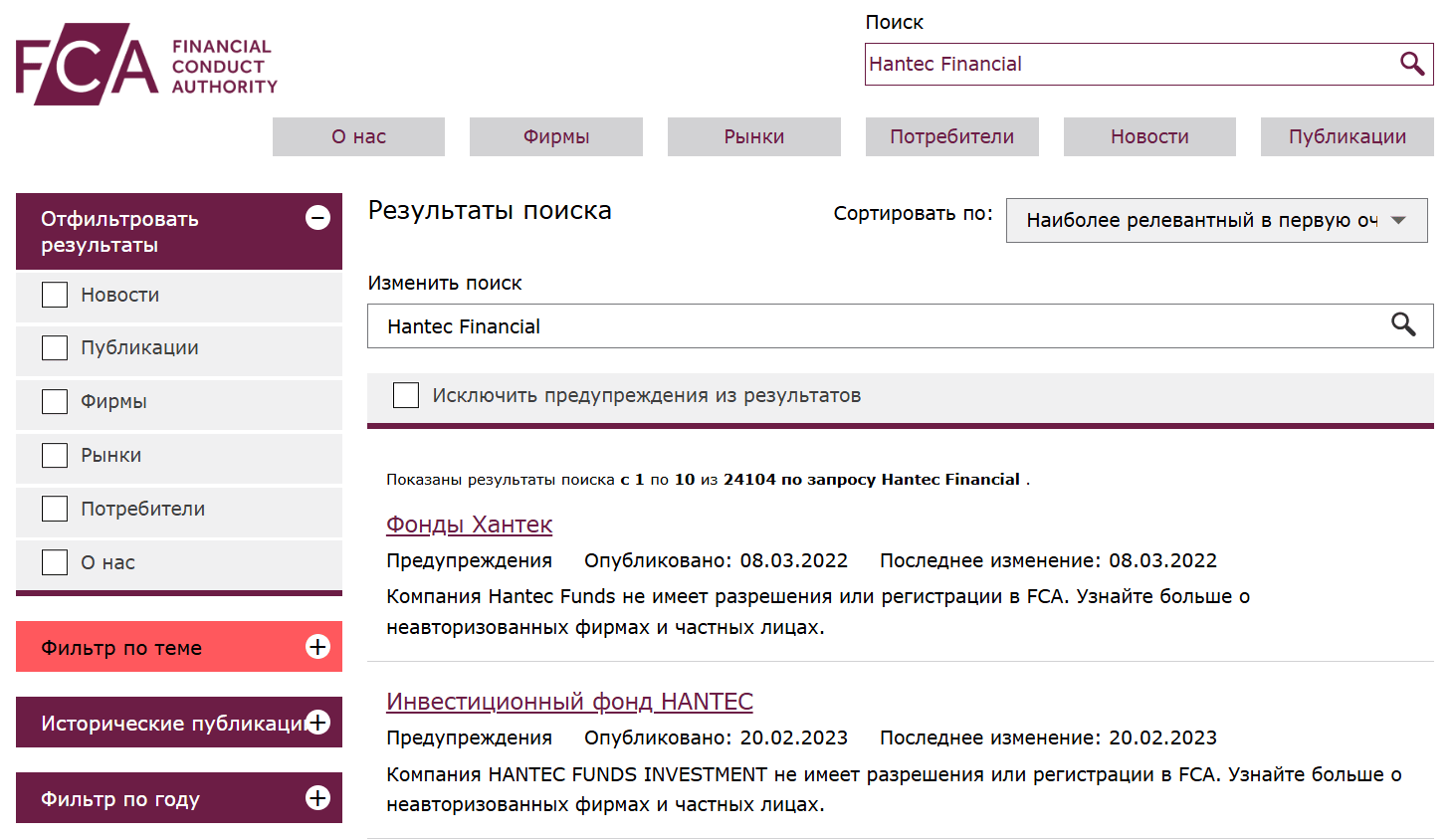Viewport: 1453px width, 840px height.
Task: Check the Потребители filter checkbox
Action: (54, 508)
